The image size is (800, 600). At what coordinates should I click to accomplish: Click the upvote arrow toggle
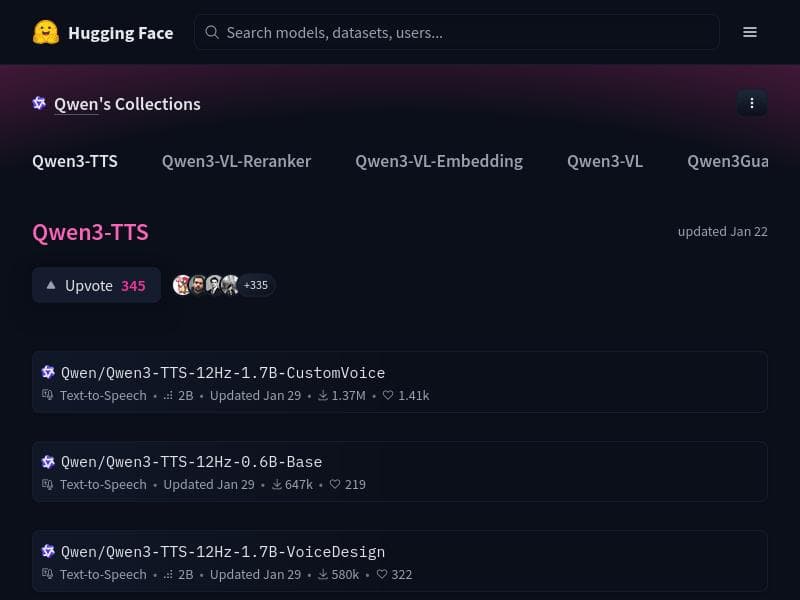(51, 285)
